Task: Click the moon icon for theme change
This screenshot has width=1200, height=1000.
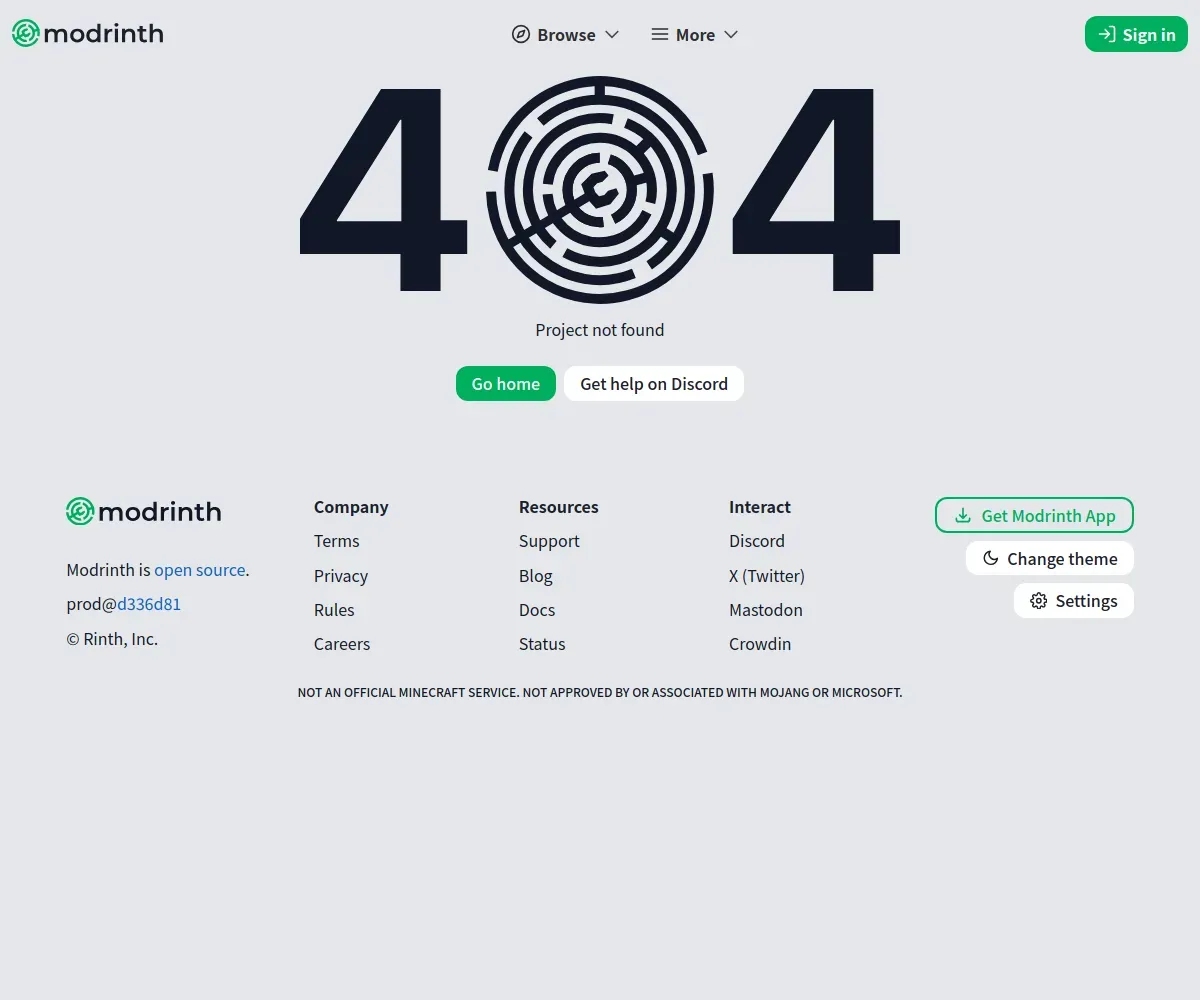Action: (990, 558)
